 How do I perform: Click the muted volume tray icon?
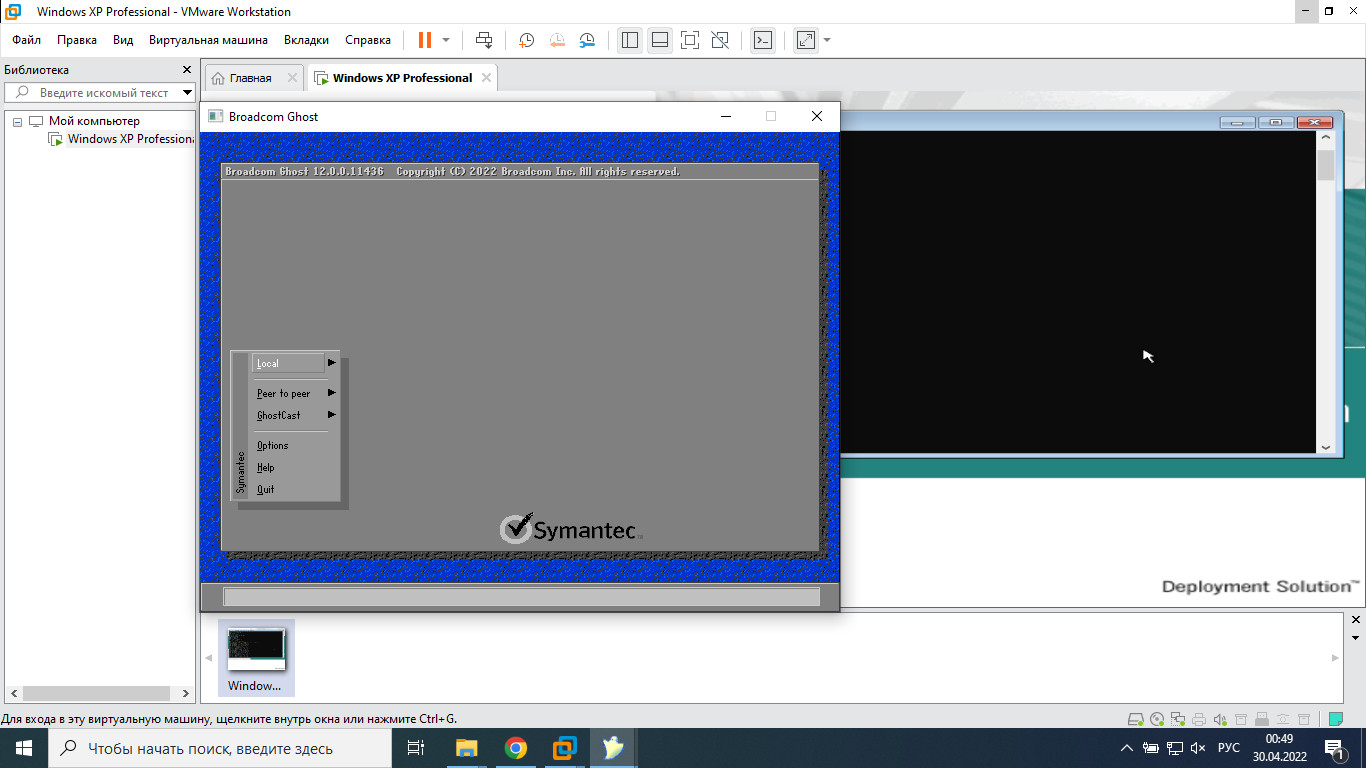point(1199,748)
